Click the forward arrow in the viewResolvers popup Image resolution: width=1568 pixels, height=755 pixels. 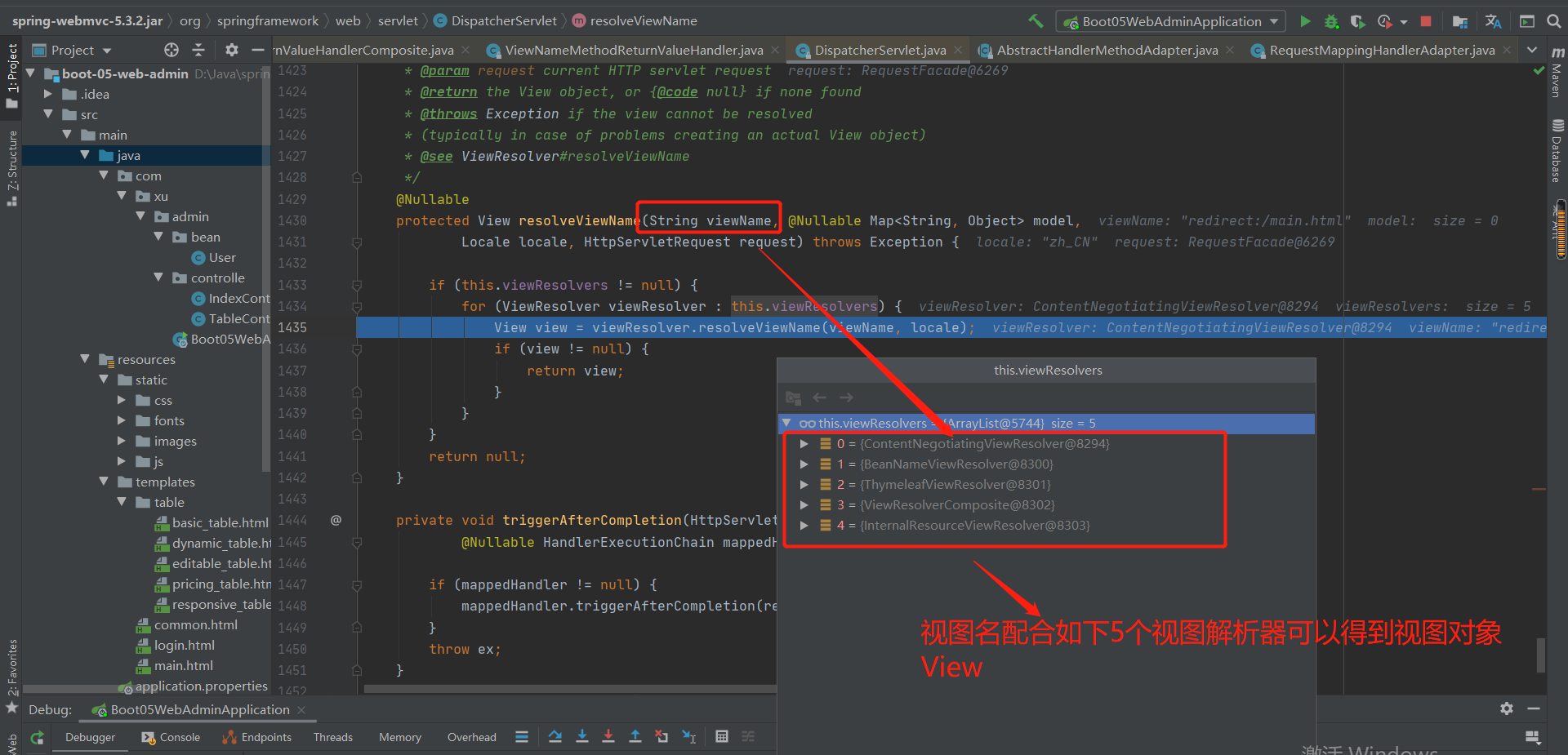846,397
